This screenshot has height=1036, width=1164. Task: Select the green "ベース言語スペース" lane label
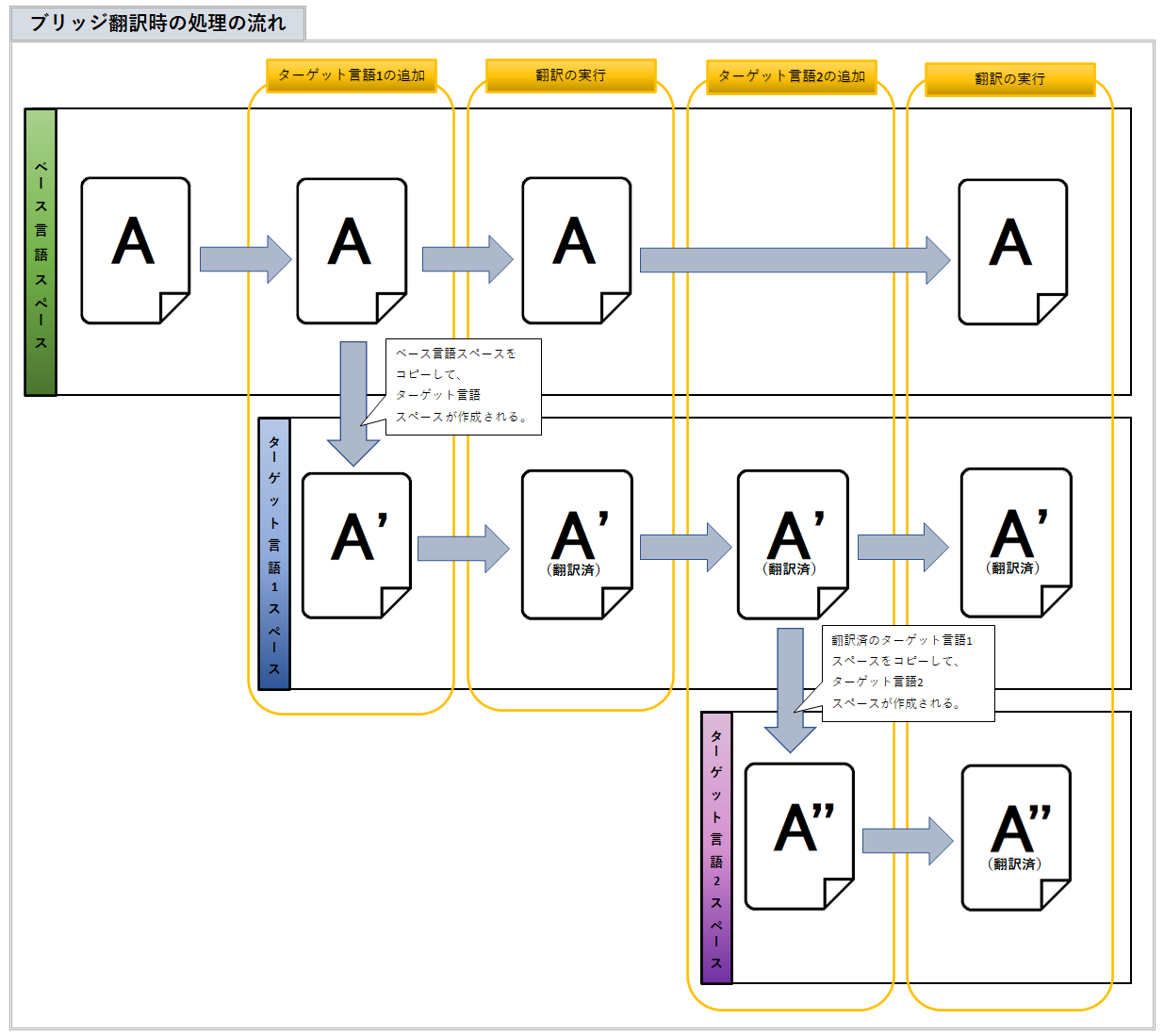(41, 253)
